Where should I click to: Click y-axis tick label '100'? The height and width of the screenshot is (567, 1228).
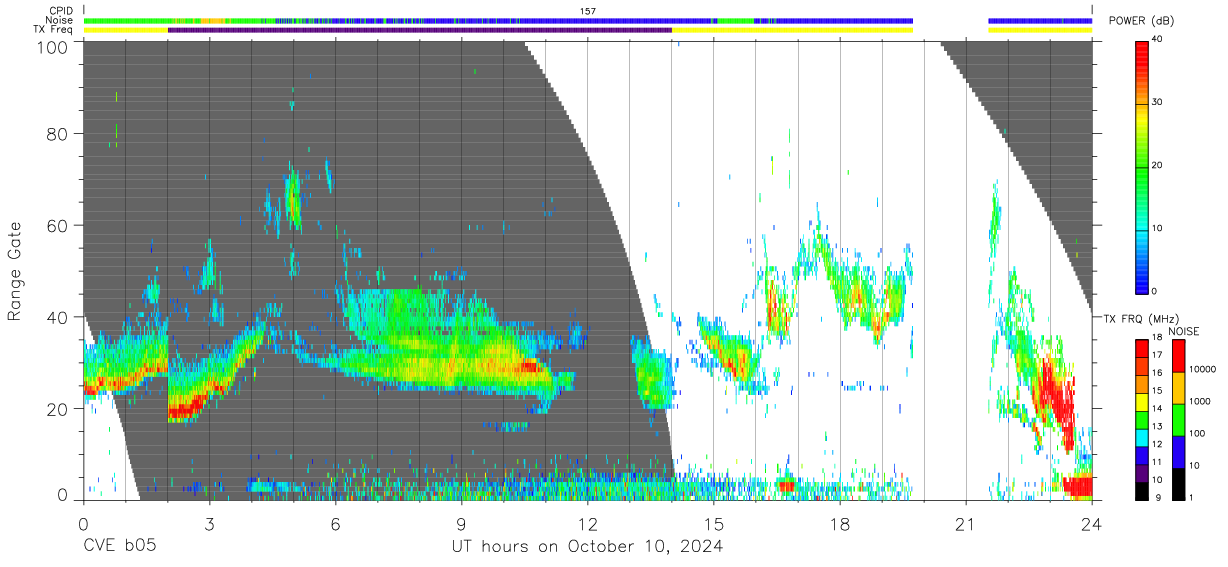tap(52, 47)
